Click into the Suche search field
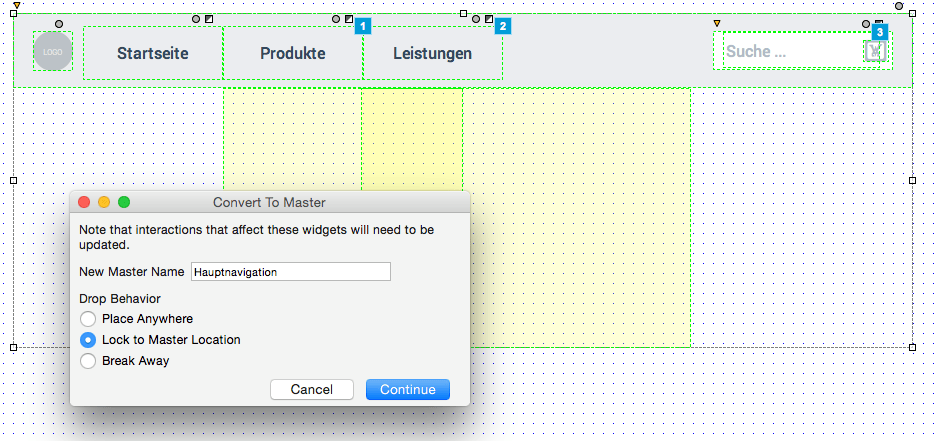This screenshot has width=939, height=441. pos(790,51)
